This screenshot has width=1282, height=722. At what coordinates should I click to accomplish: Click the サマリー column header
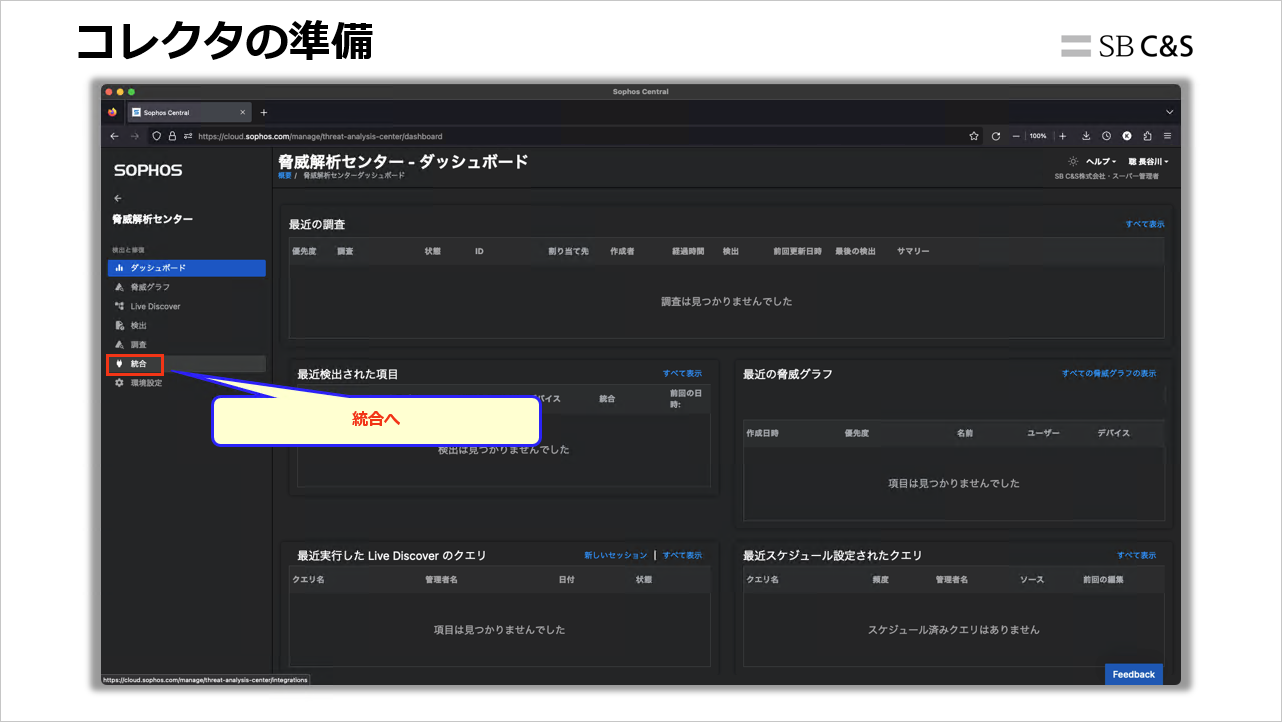coord(913,251)
